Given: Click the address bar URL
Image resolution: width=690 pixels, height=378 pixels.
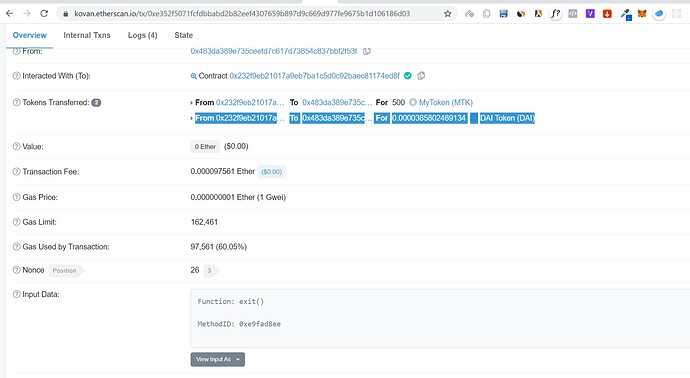Looking at the screenshot, I should click(x=242, y=14).
